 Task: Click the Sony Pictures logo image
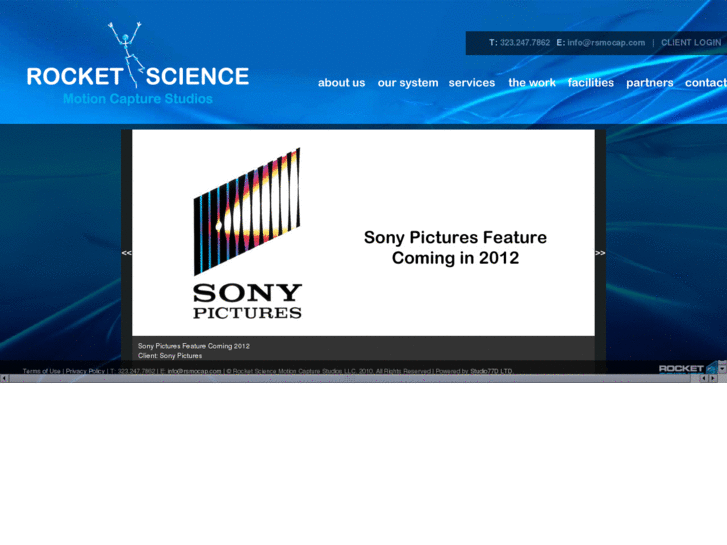pyautogui.click(x=248, y=233)
